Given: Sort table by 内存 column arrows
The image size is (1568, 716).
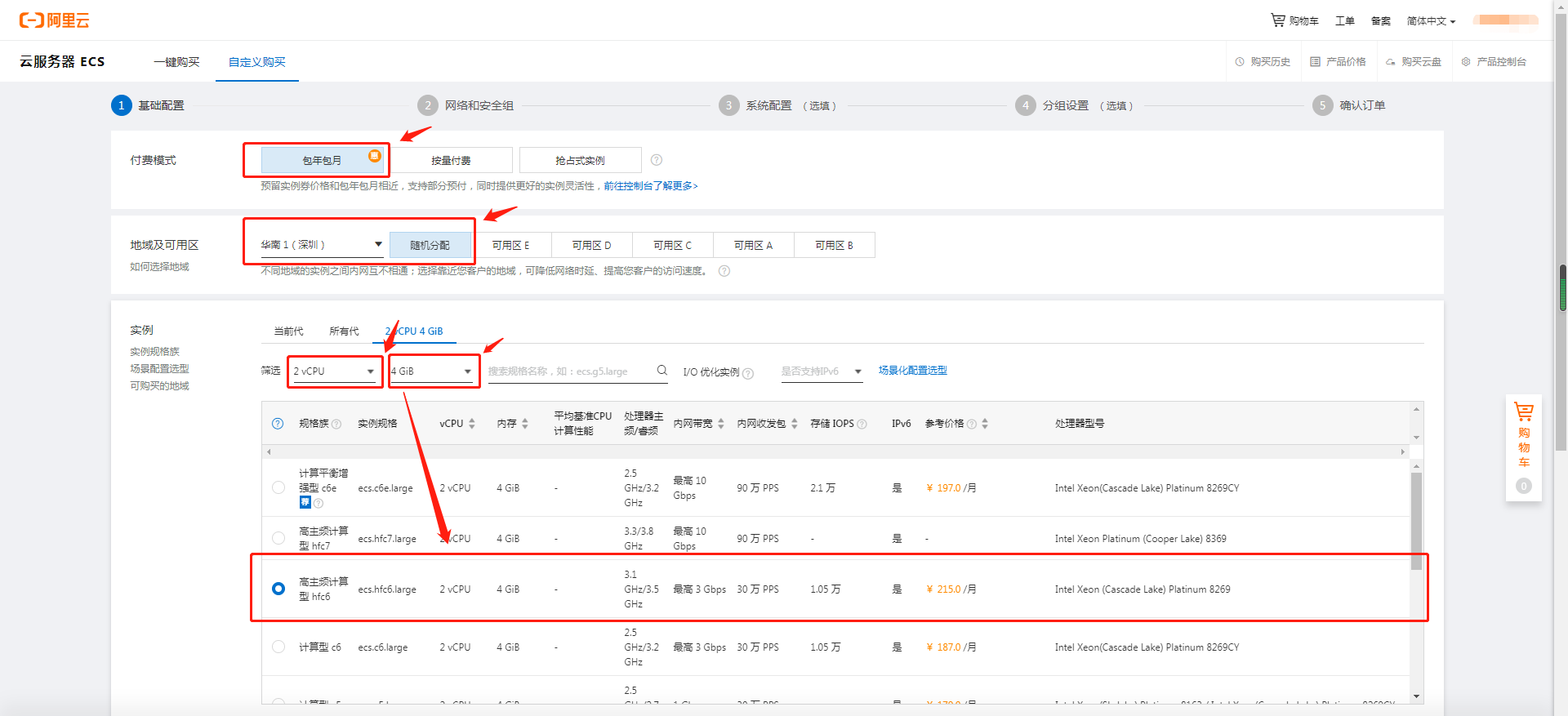Looking at the screenshot, I should tap(525, 424).
